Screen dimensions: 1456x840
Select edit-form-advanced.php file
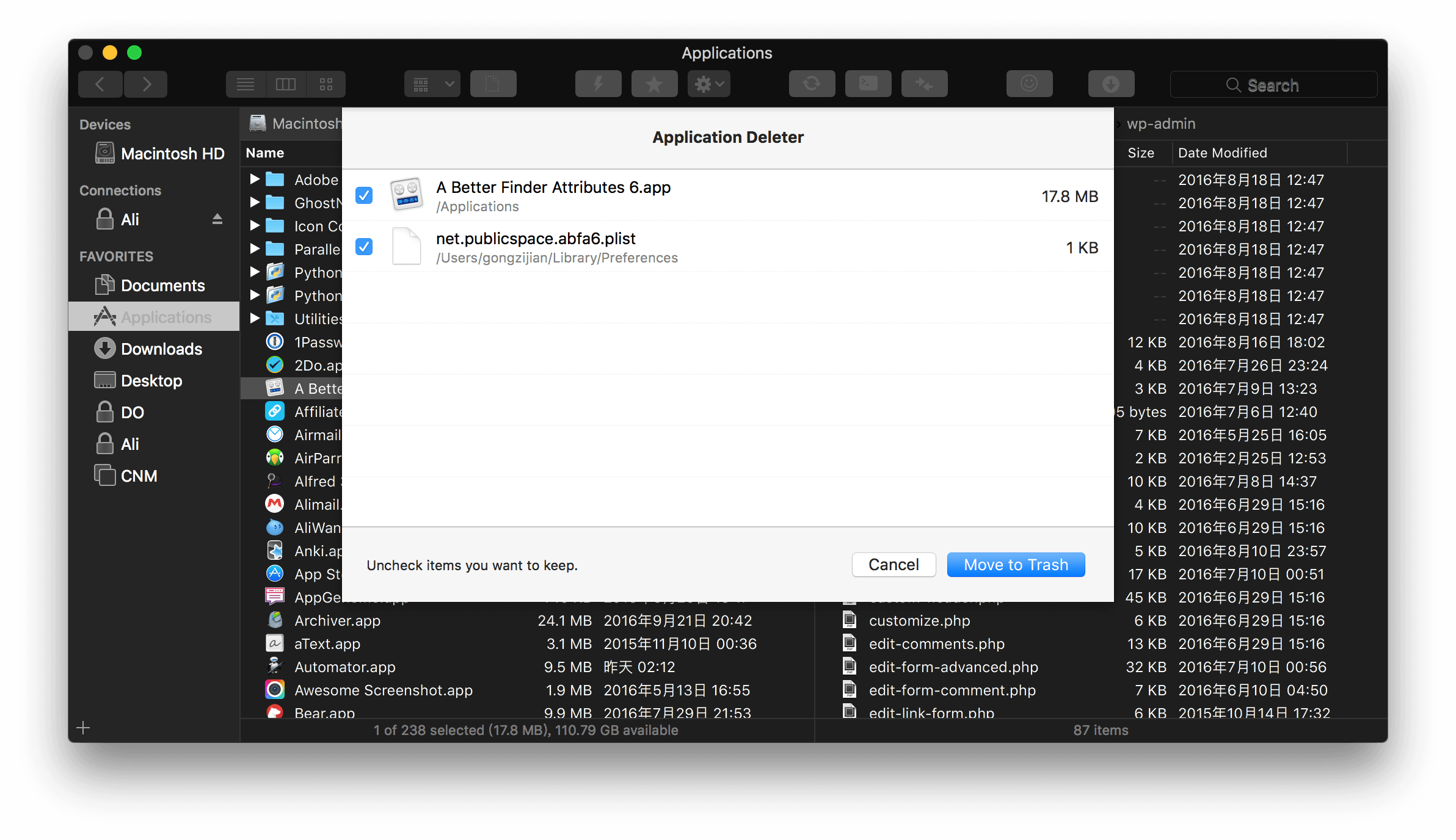(x=1102, y=667)
